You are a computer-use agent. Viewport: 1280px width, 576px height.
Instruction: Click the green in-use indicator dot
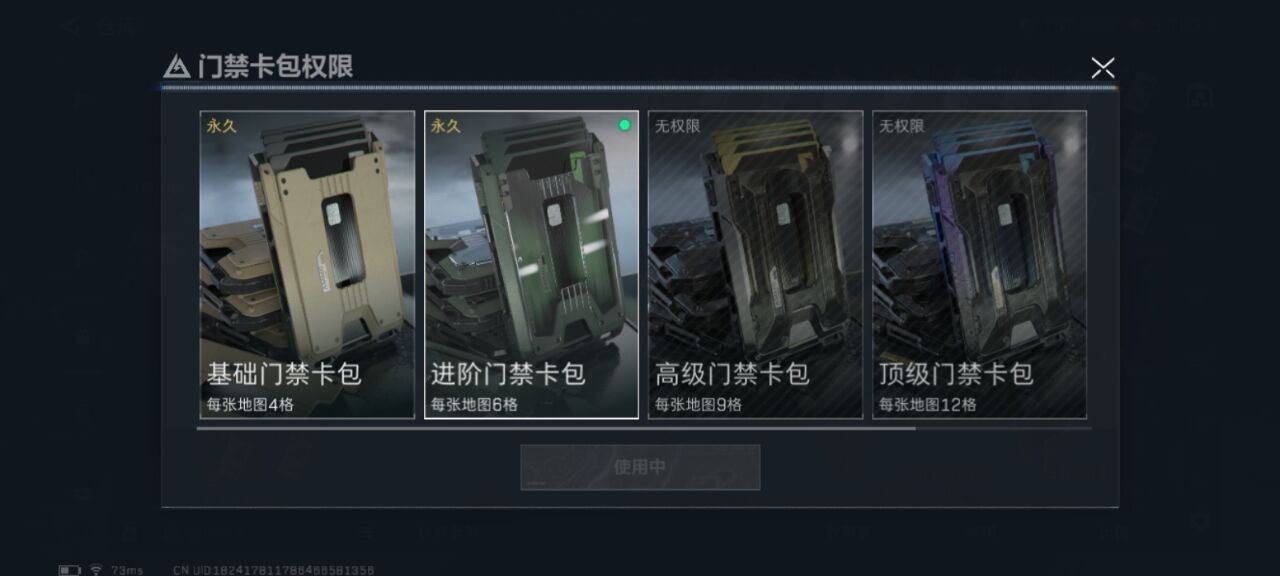tap(625, 125)
